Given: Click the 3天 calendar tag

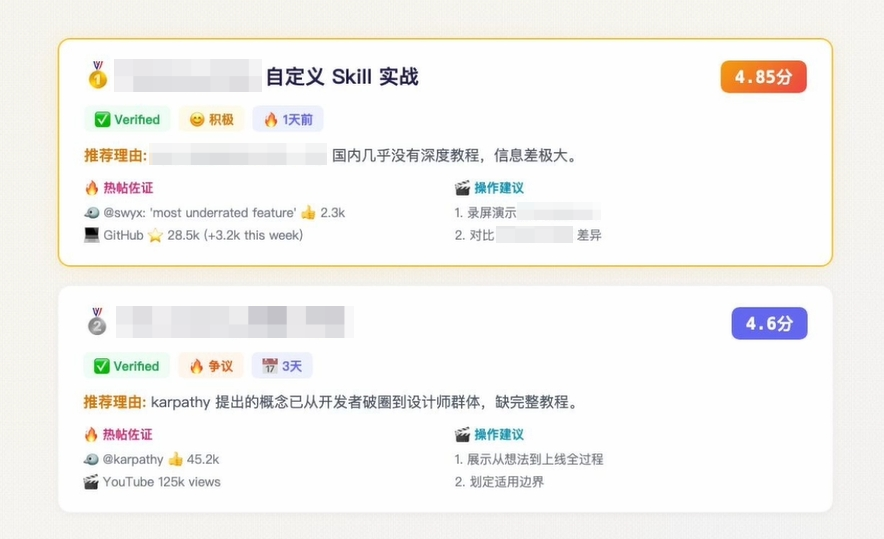Looking at the screenshot, I should pyautogui.click(x=288, y=366).
